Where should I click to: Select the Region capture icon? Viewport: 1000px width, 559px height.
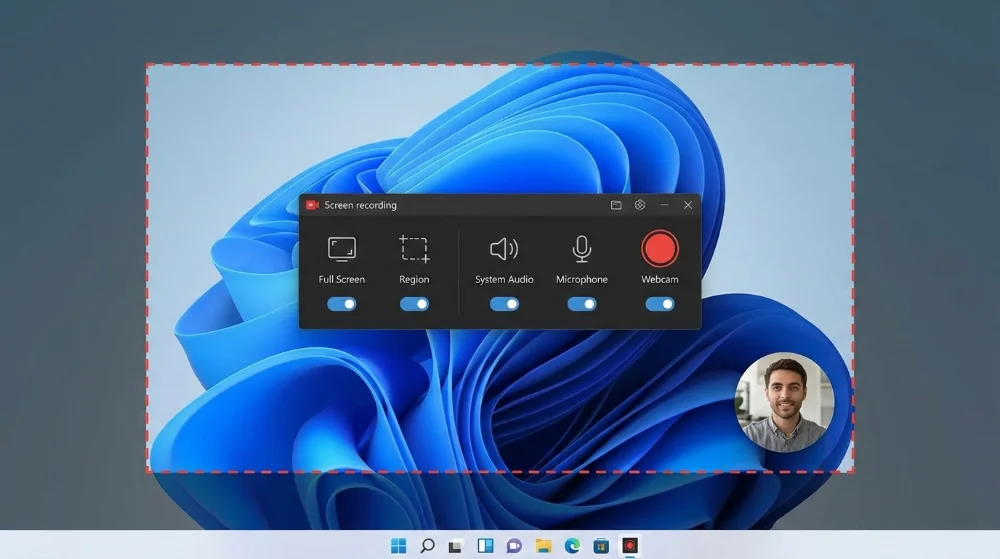tap(414, 248)
